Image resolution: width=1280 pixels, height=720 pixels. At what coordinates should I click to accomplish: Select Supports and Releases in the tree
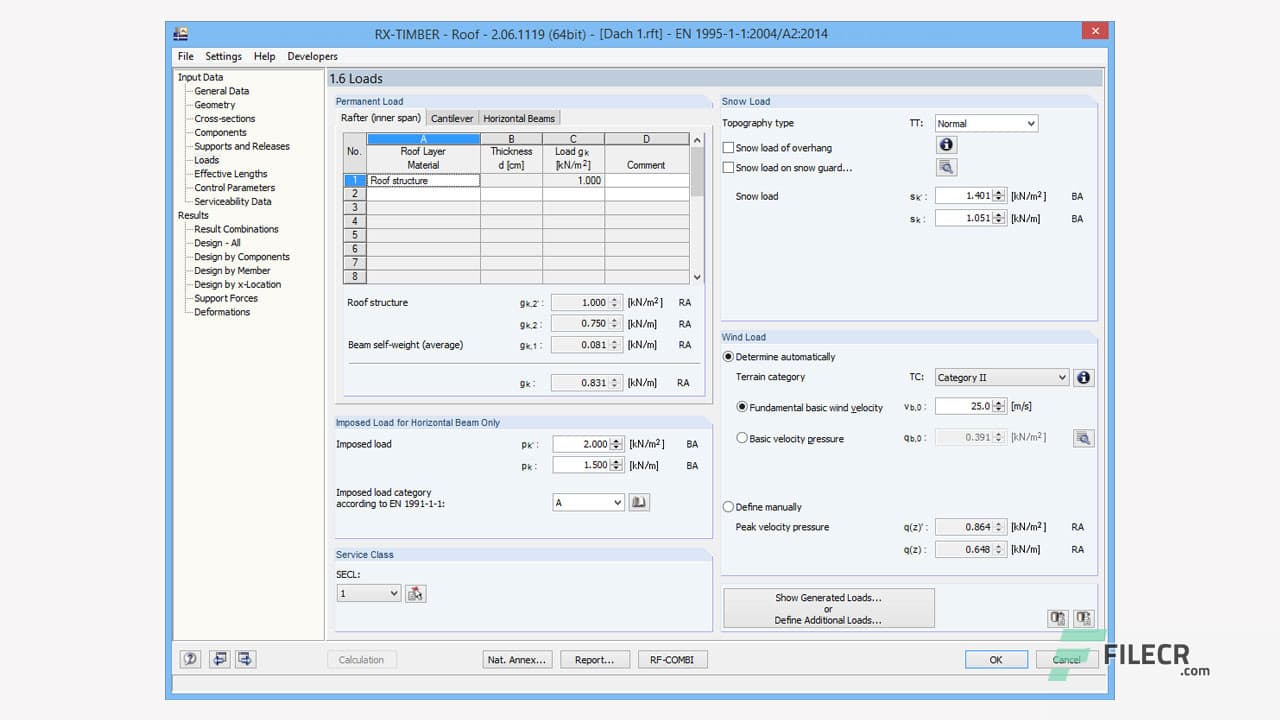click(240, 146)
